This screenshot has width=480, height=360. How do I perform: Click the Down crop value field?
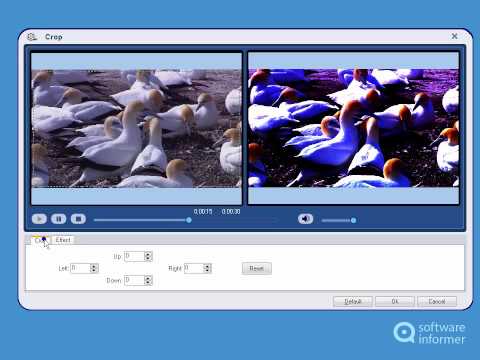pyautogui.click(x=134, y=280)
